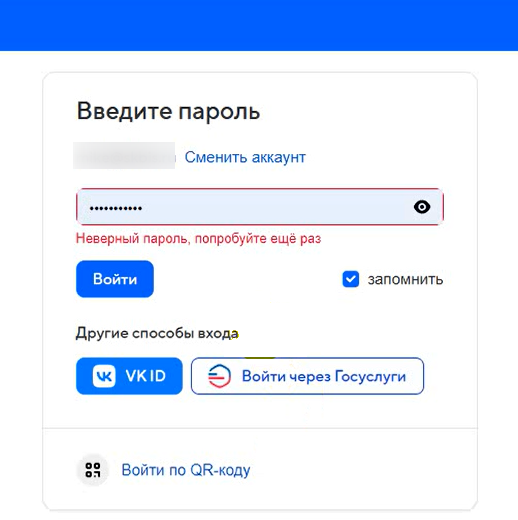Focus the password input field

tap(260, 207)
